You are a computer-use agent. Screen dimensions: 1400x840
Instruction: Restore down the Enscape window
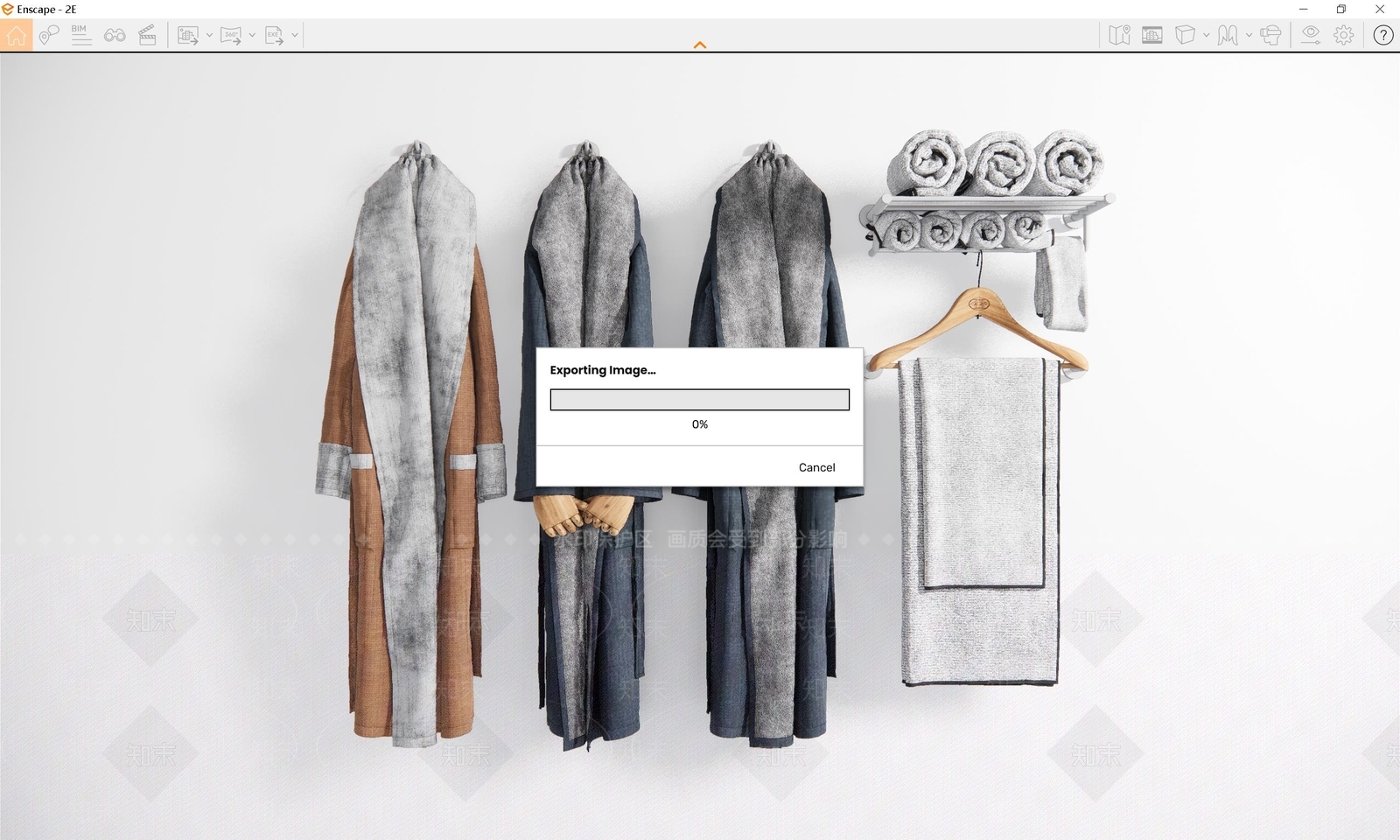[x=1341, y=9]
